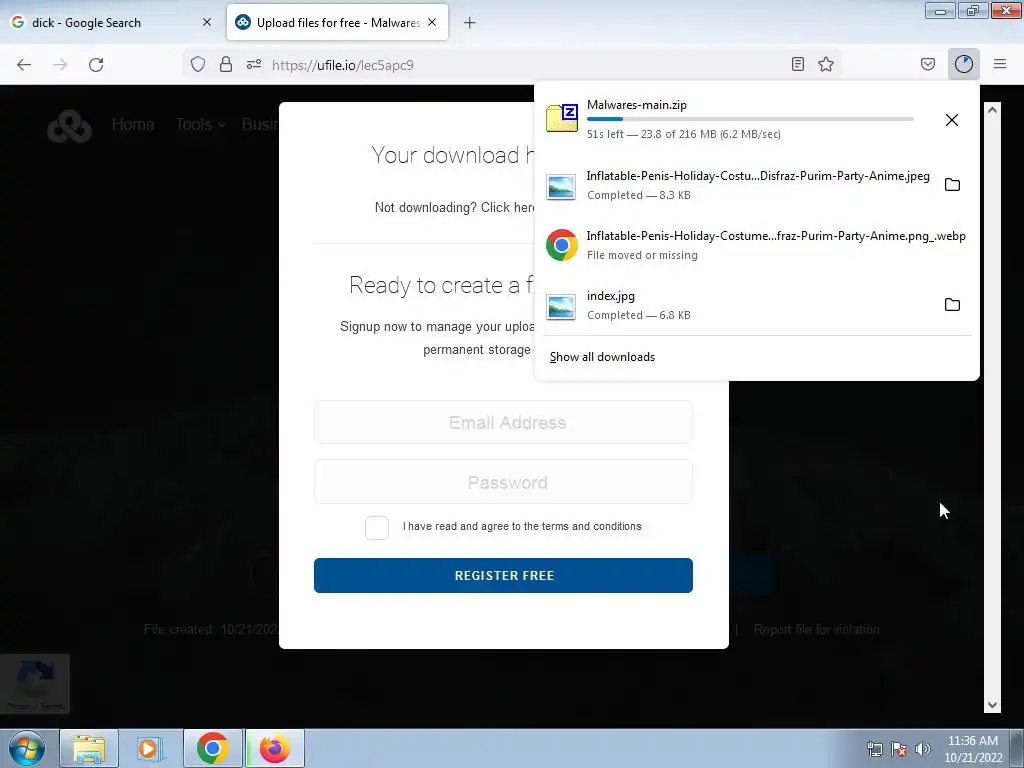The image size is (1024, 768).
Task: Click Show all downloads
Action: (602, 357)
